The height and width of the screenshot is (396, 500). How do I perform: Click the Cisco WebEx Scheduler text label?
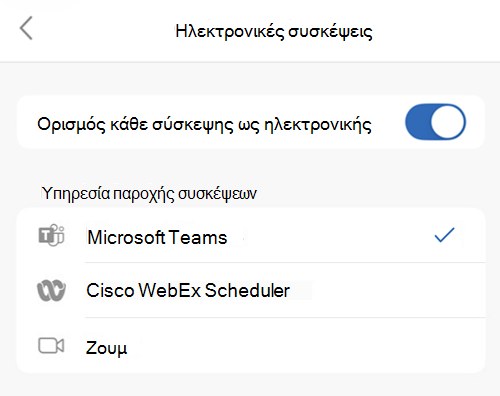coord(188,290)
